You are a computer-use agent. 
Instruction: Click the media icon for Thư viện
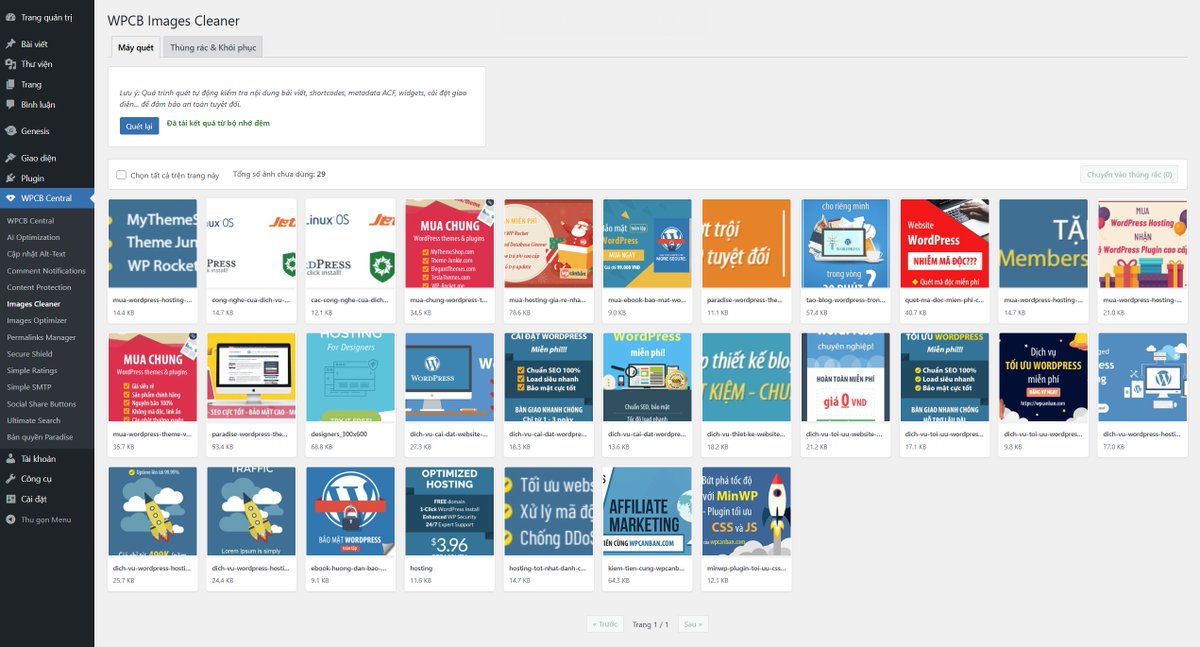click(x=10, y=64)
